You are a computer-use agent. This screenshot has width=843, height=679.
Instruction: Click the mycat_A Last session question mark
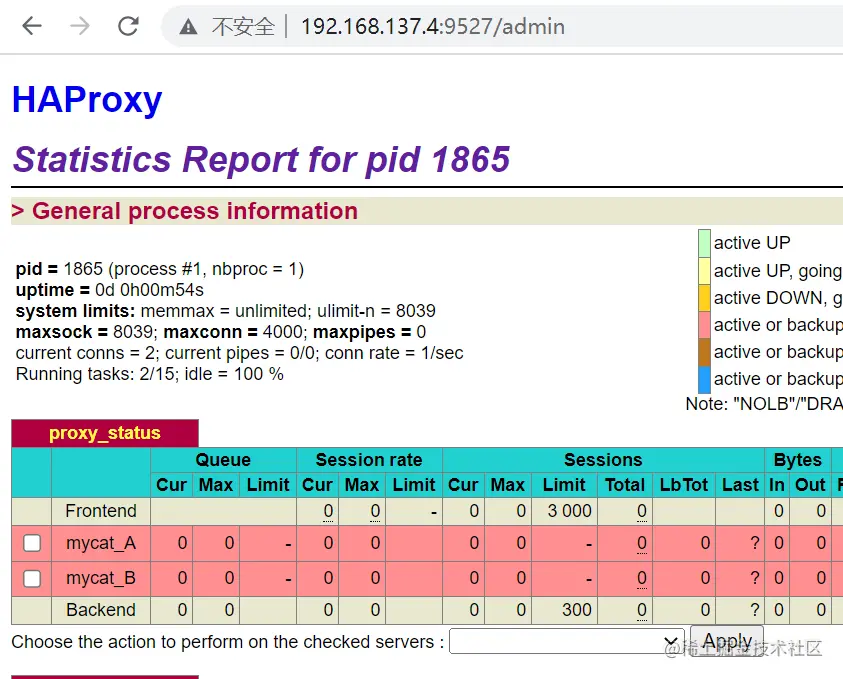pyautogui.click(x=754, y=543)
